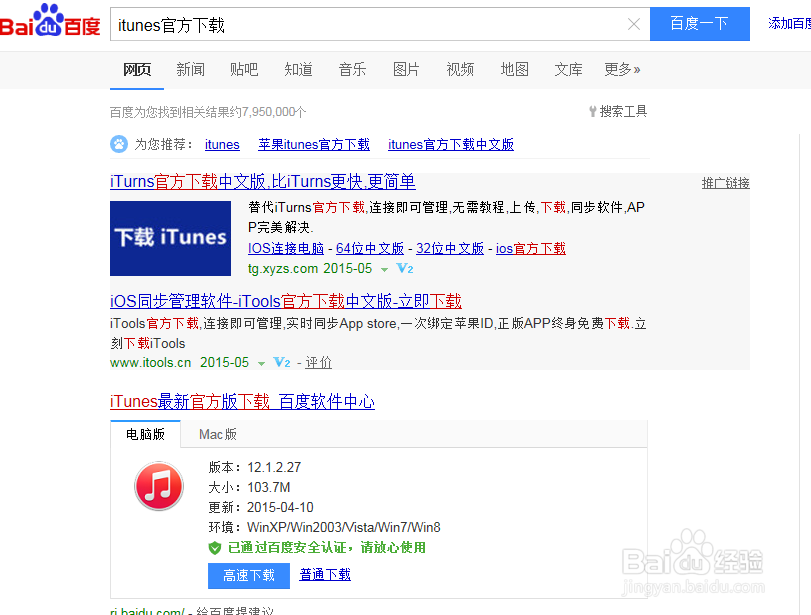Switch to the Mac版 tab
The height and width of the screenshot is (615, 811).
tap(218, 434)
